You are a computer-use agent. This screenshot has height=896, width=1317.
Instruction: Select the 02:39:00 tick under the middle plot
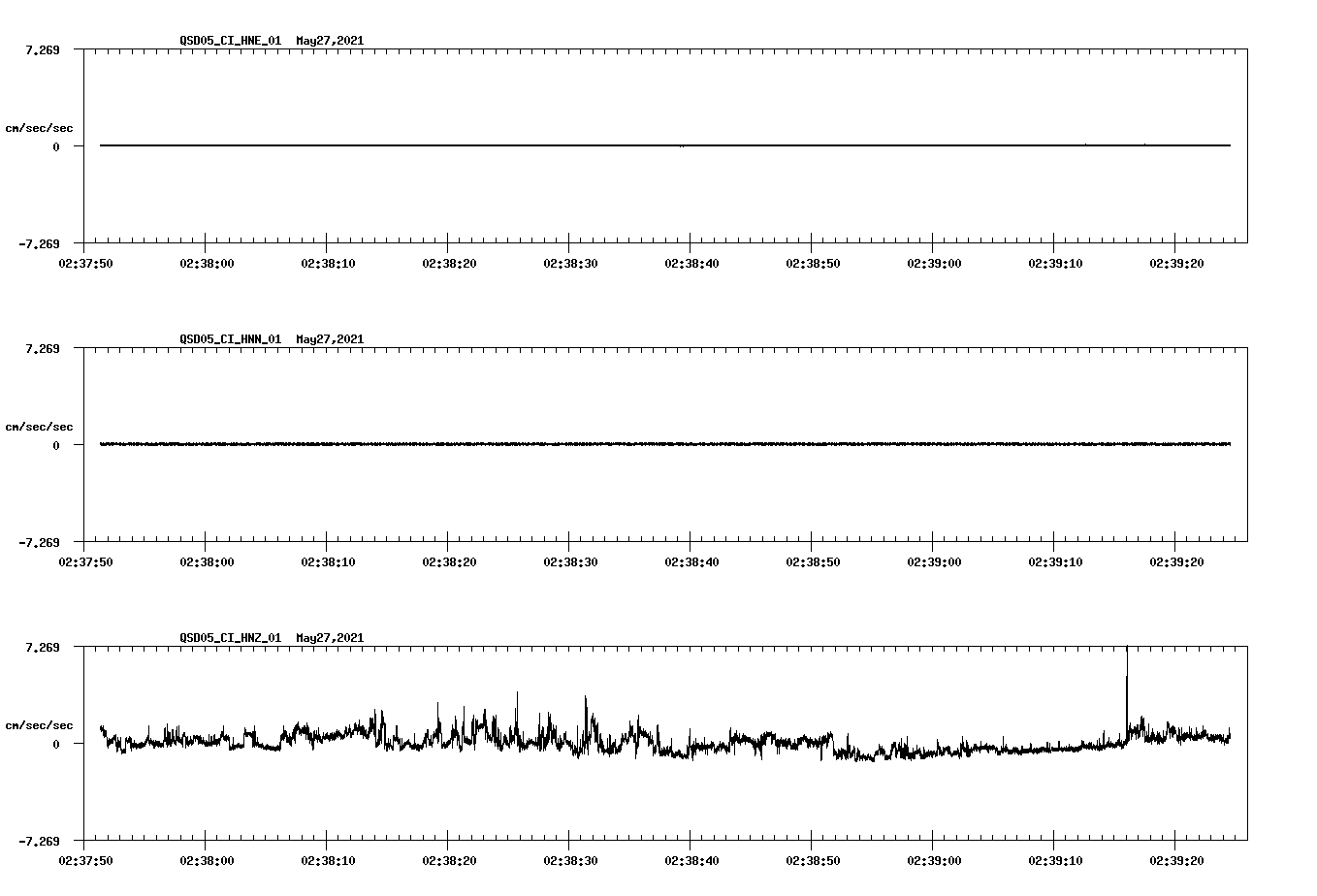933,560
